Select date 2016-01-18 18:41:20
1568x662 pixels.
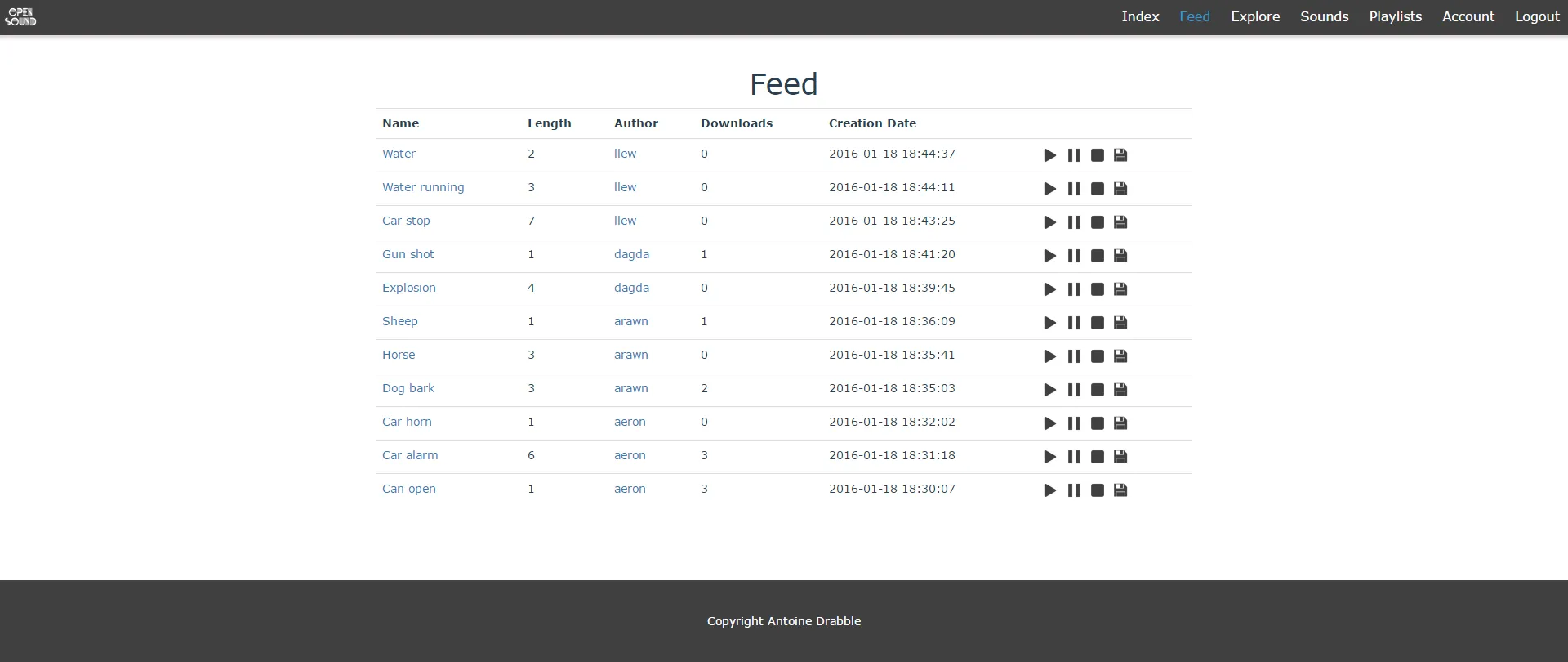click(892, 254)
